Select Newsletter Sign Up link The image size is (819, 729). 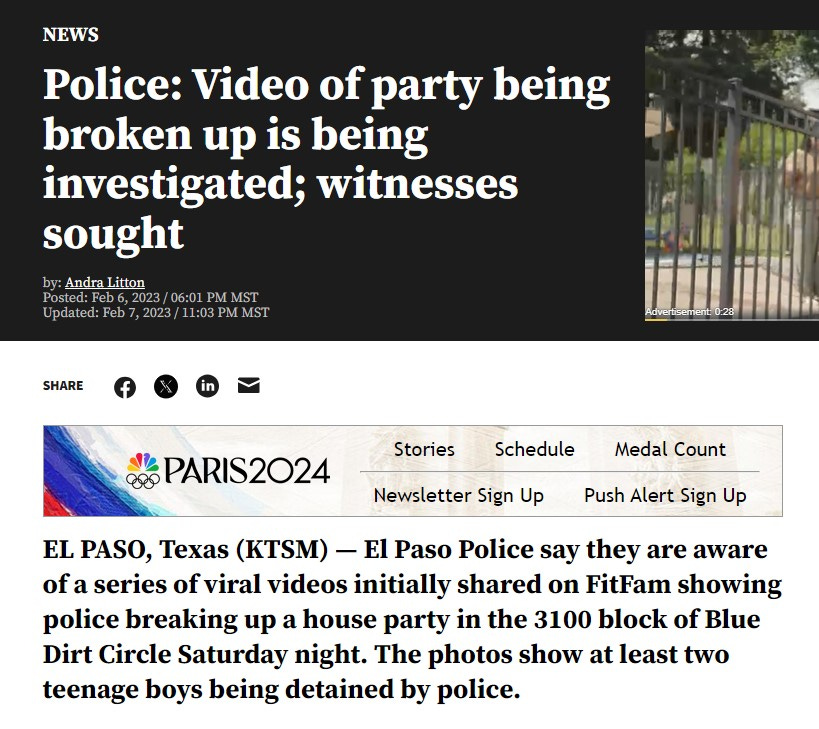459,495
